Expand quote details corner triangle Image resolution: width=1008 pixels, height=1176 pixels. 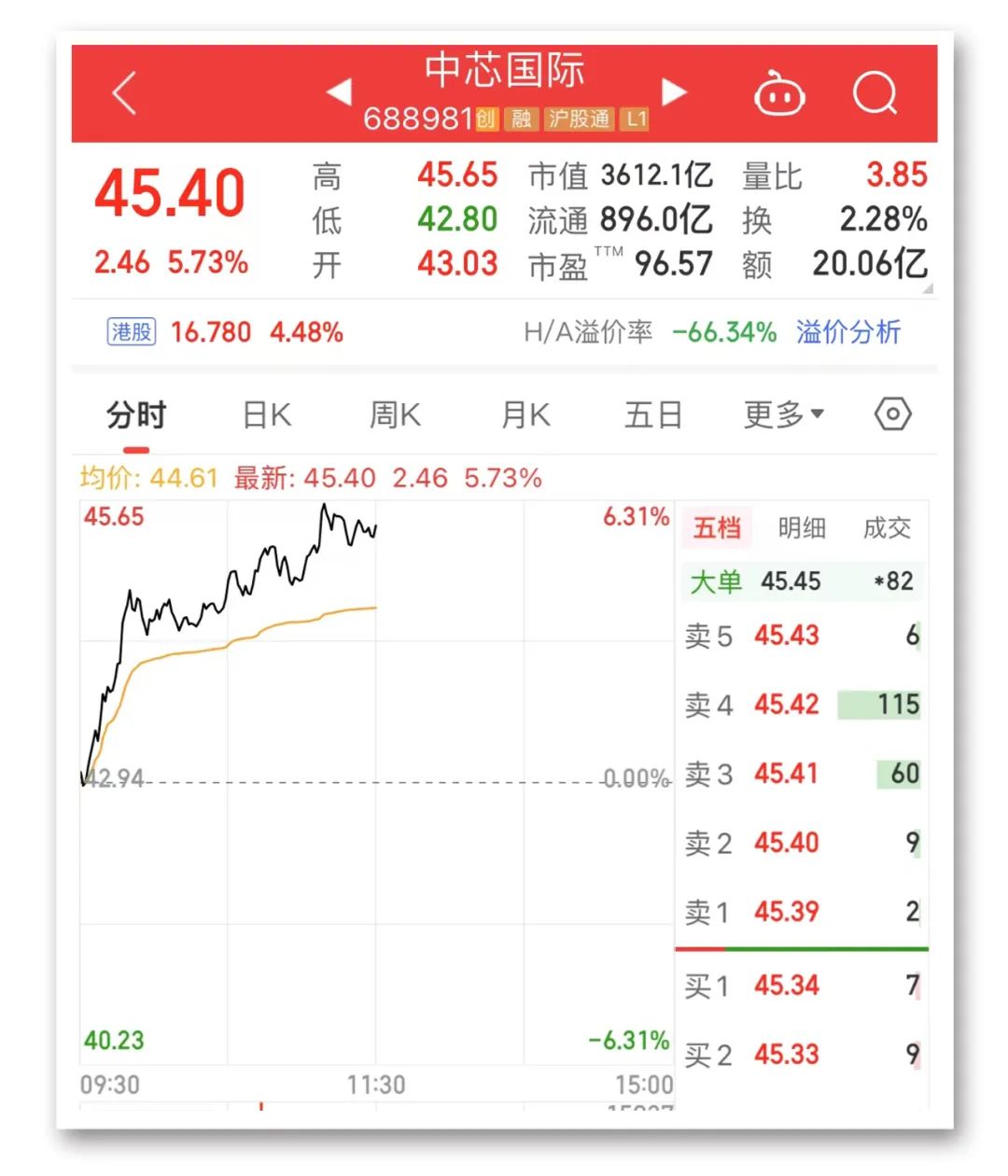coord(928,288)
